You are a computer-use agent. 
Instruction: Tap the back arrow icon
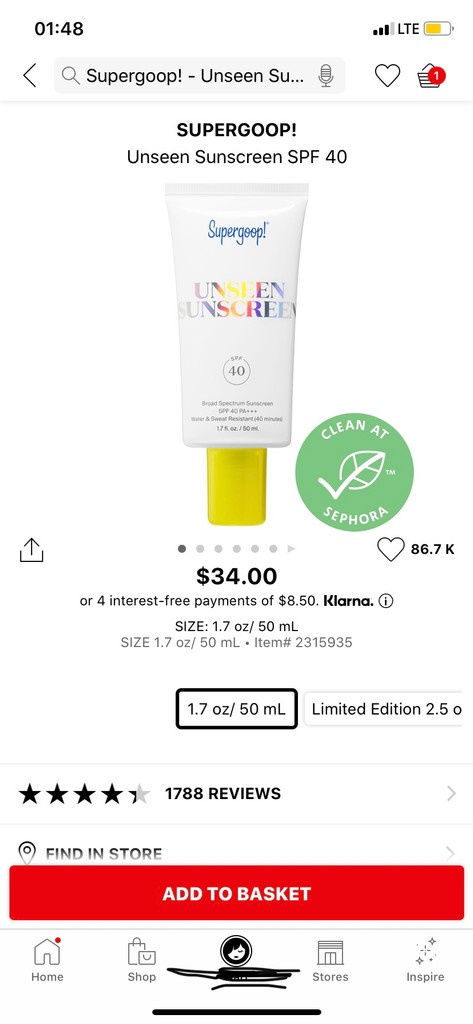(x=30, y=76)
